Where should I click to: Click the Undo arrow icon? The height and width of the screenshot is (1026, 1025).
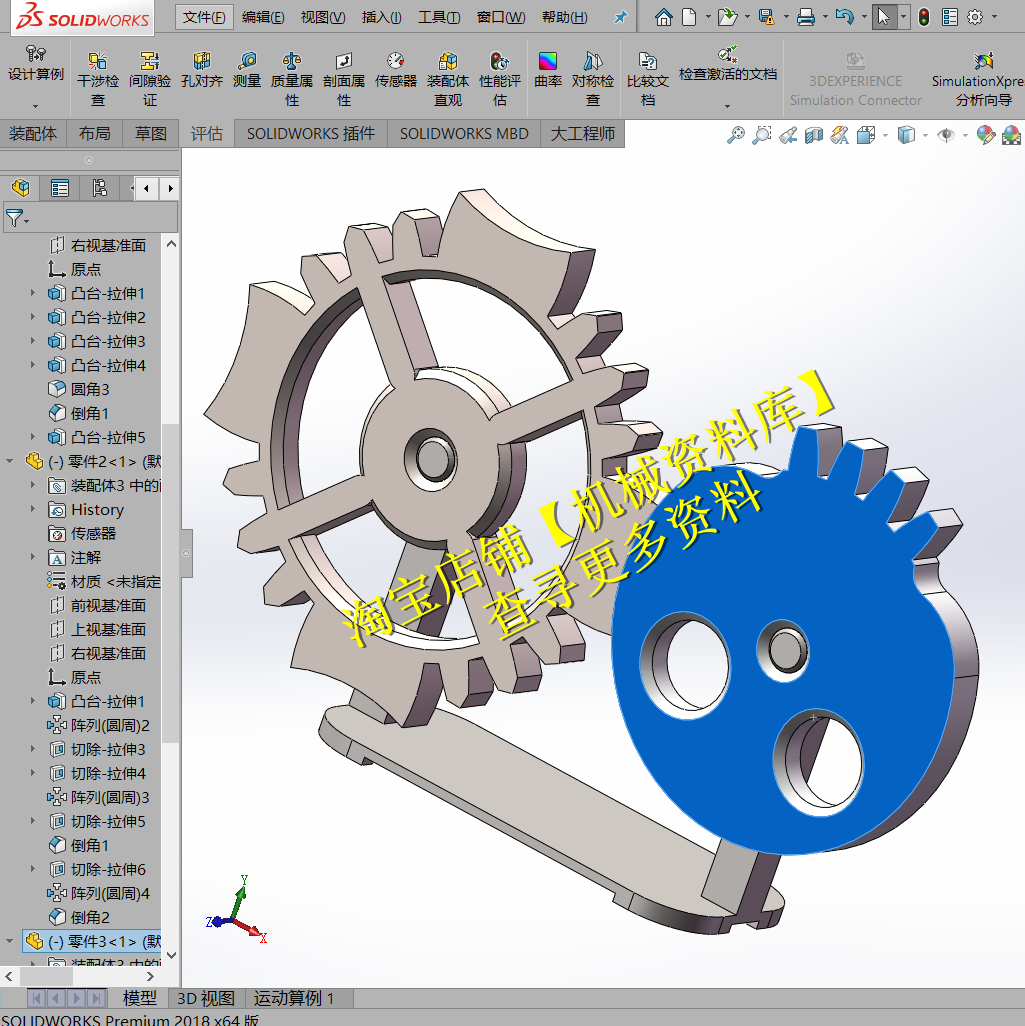(844, 17)
